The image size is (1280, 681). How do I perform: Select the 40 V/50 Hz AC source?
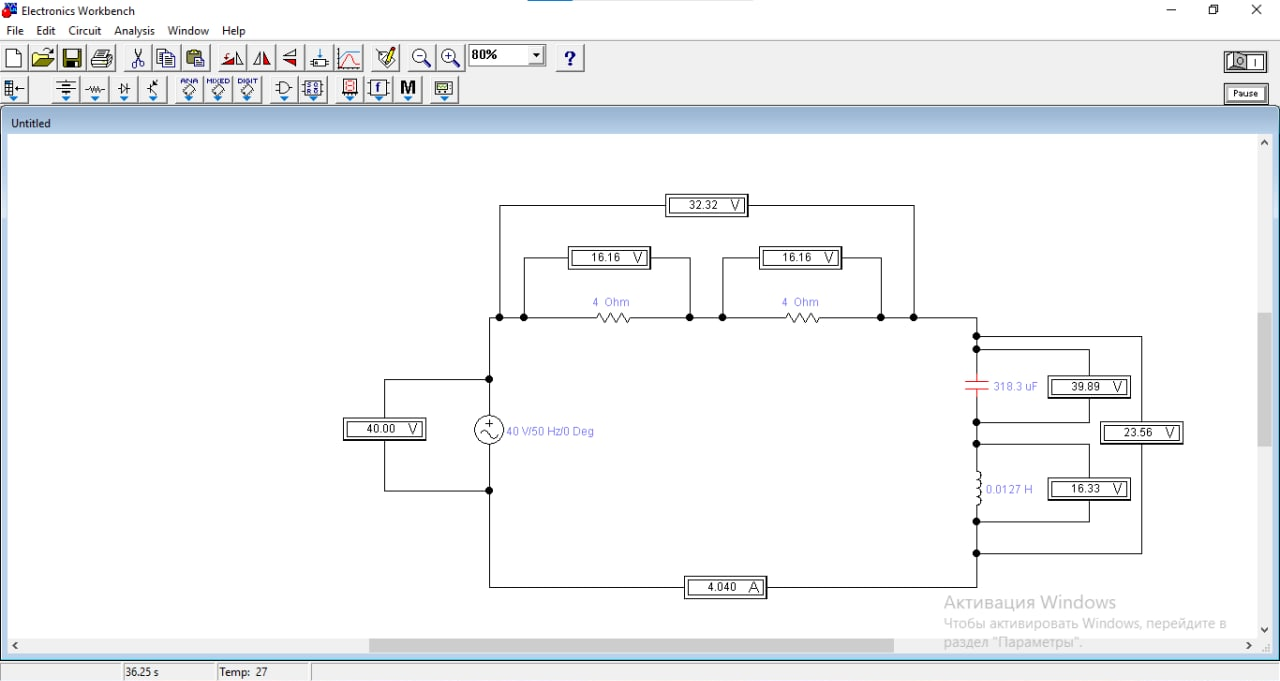(489, 430)
